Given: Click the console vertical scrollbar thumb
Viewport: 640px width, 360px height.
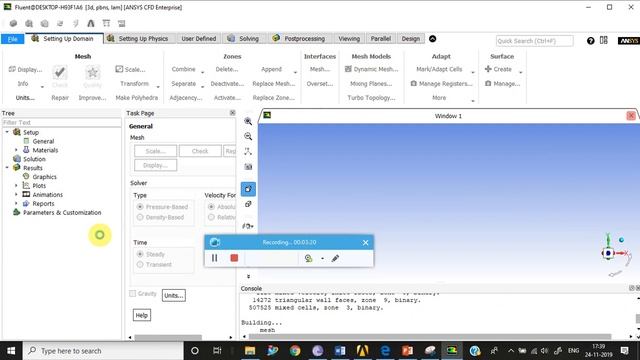Looking at the screenshot, I should tap(638, 318).
